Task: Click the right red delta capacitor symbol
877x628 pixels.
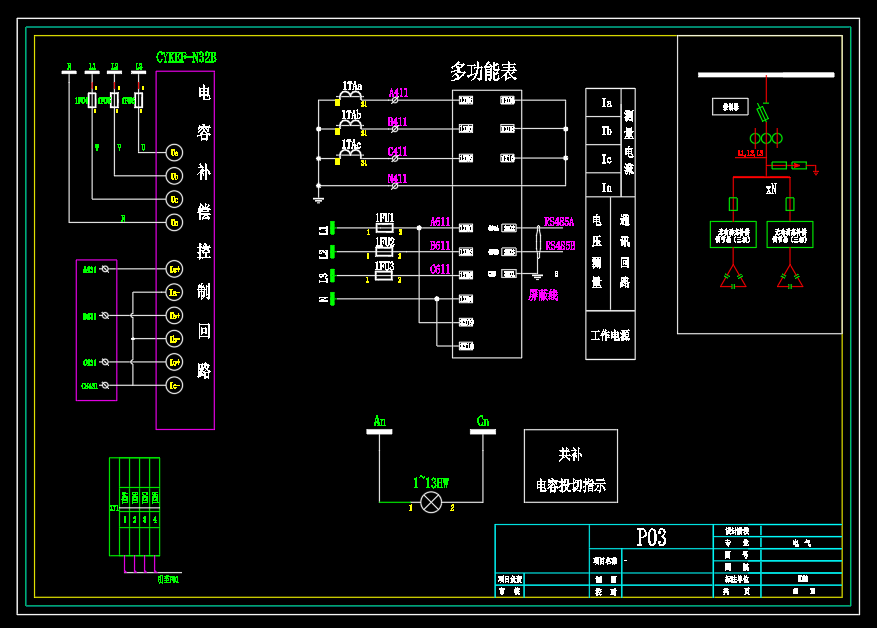Action: pyautogui.click(x=790, y=277)
